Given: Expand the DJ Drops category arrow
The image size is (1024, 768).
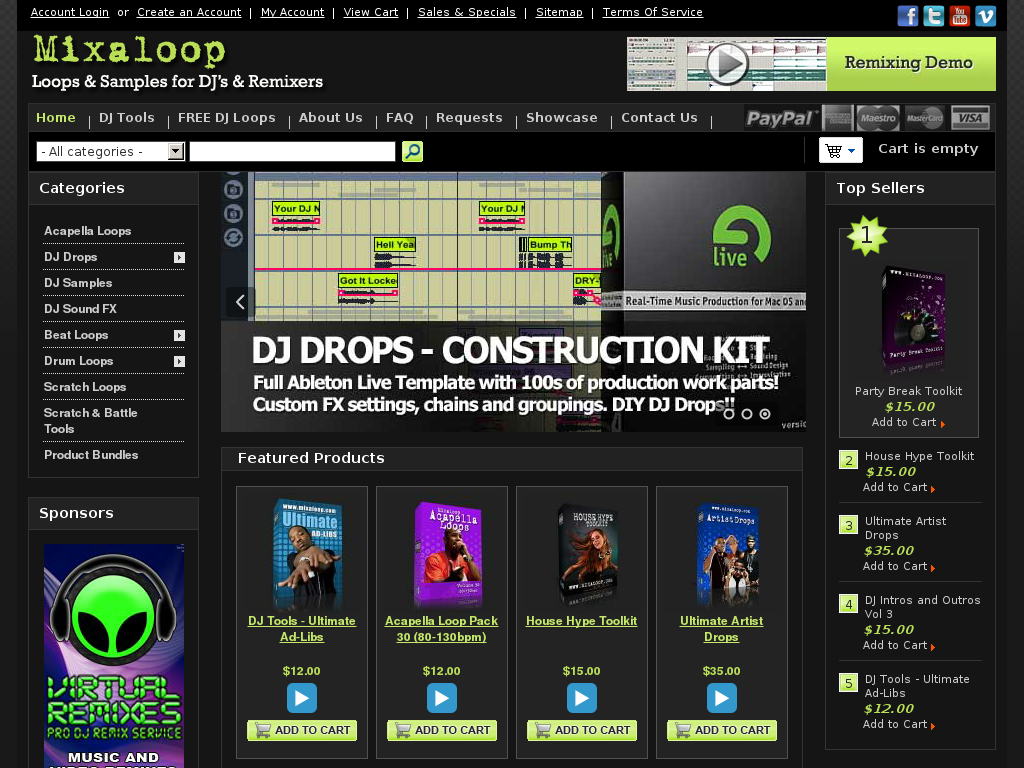Looking at the screenshot, I should coord(180,257).
